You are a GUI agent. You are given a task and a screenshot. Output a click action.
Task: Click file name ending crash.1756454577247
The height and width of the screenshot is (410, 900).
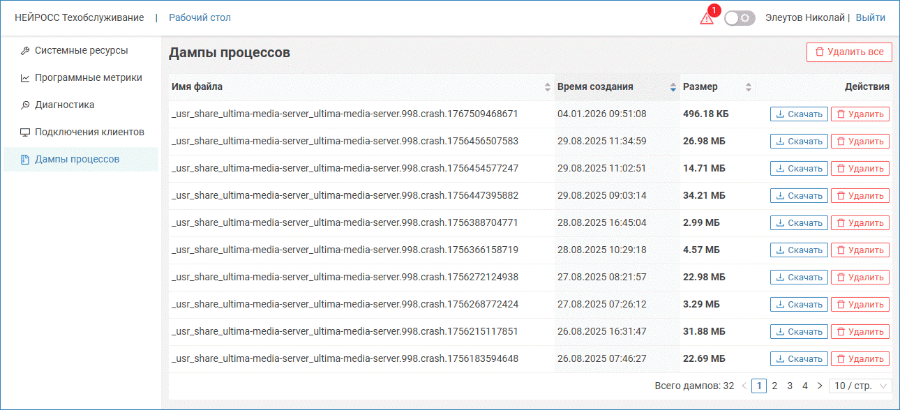click(x=345, y=168)
